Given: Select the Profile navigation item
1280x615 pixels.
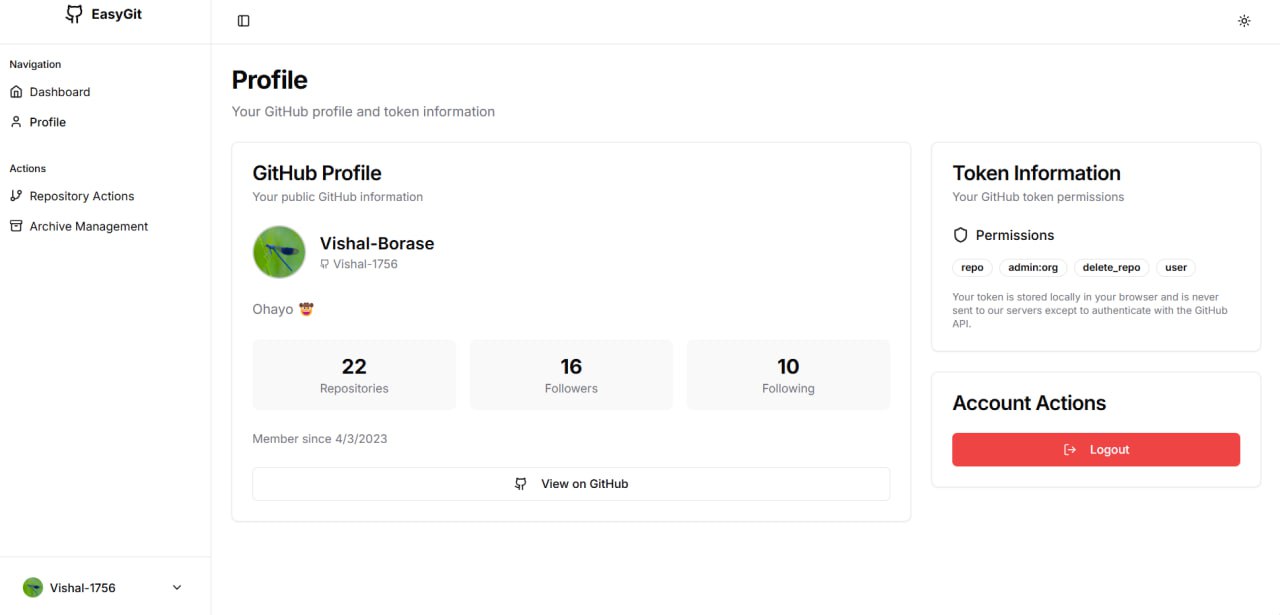Looking at the screenshot, I should coord(105,122).
